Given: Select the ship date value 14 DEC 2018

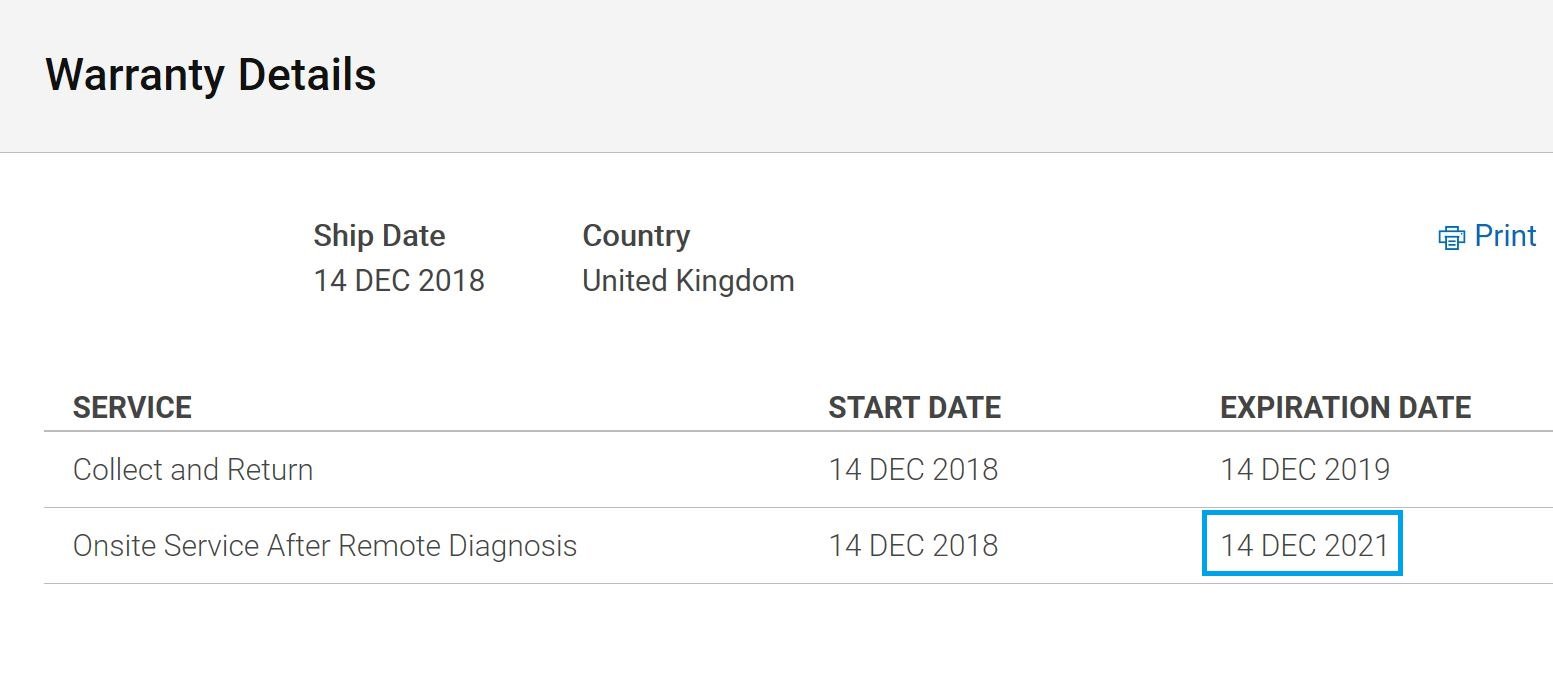Looking at the screenshot, I should (x=399, y=281).
